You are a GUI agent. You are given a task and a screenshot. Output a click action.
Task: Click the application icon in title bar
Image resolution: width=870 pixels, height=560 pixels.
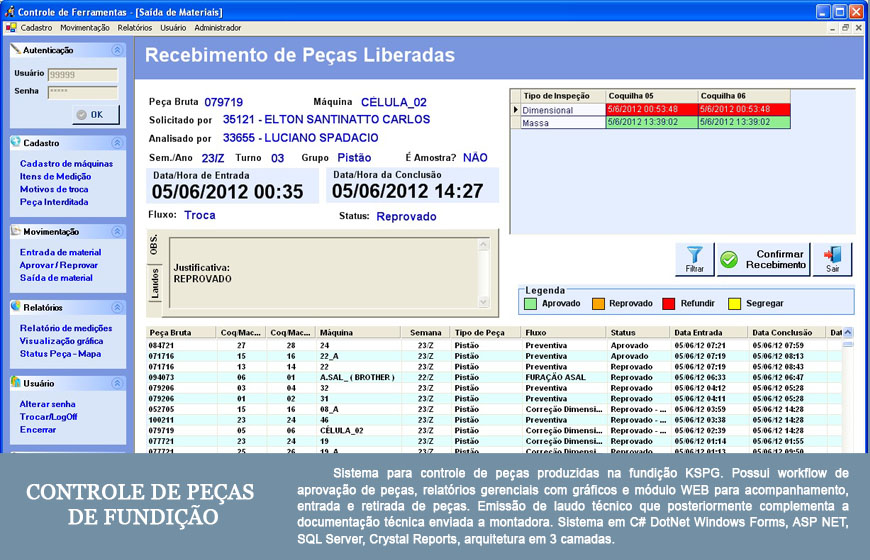click(9, 11)
